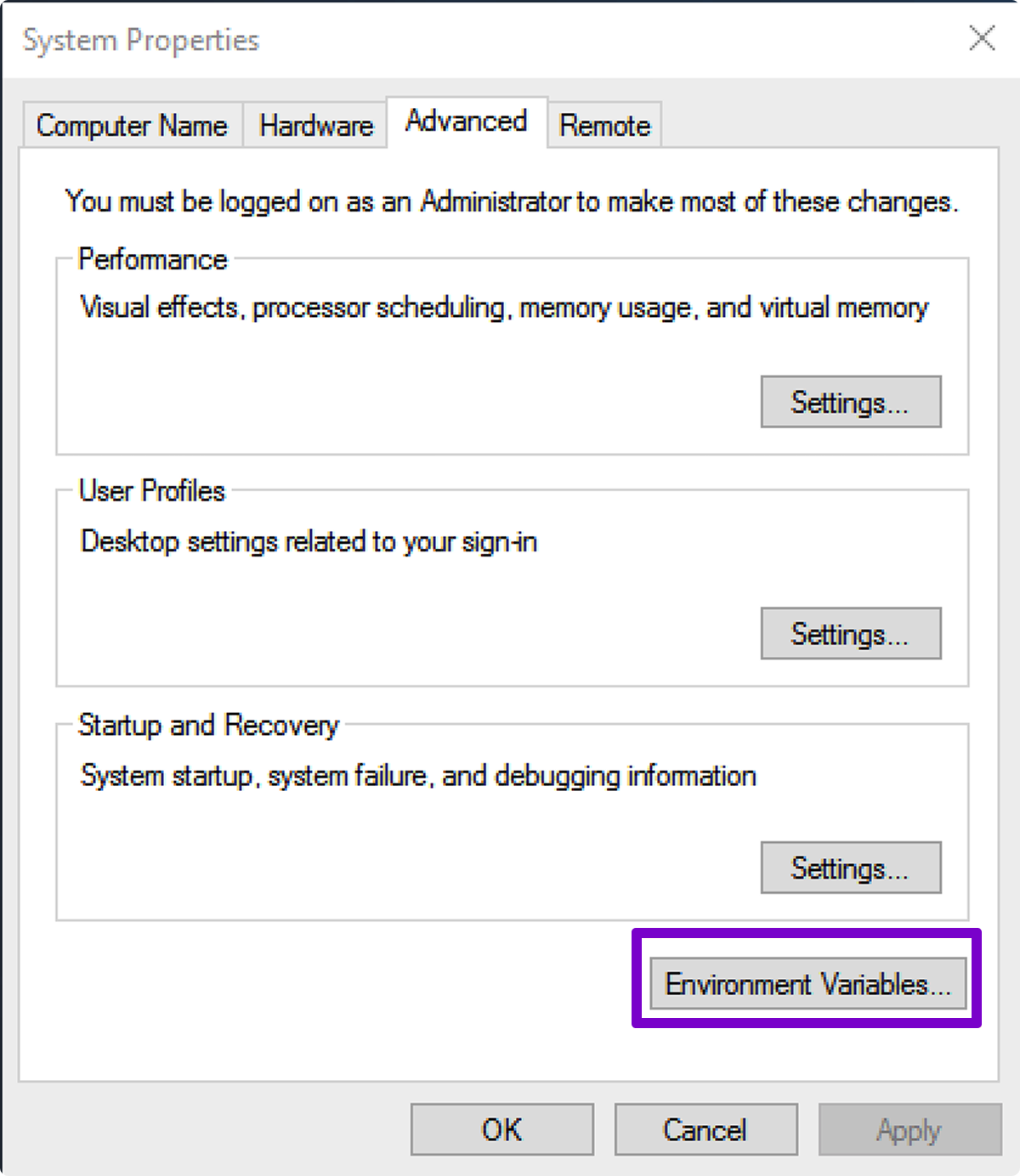Click the debugging information description text
Image resolution: width=1020 pixels, height=1176 pixels.
[x=417, y=775]
